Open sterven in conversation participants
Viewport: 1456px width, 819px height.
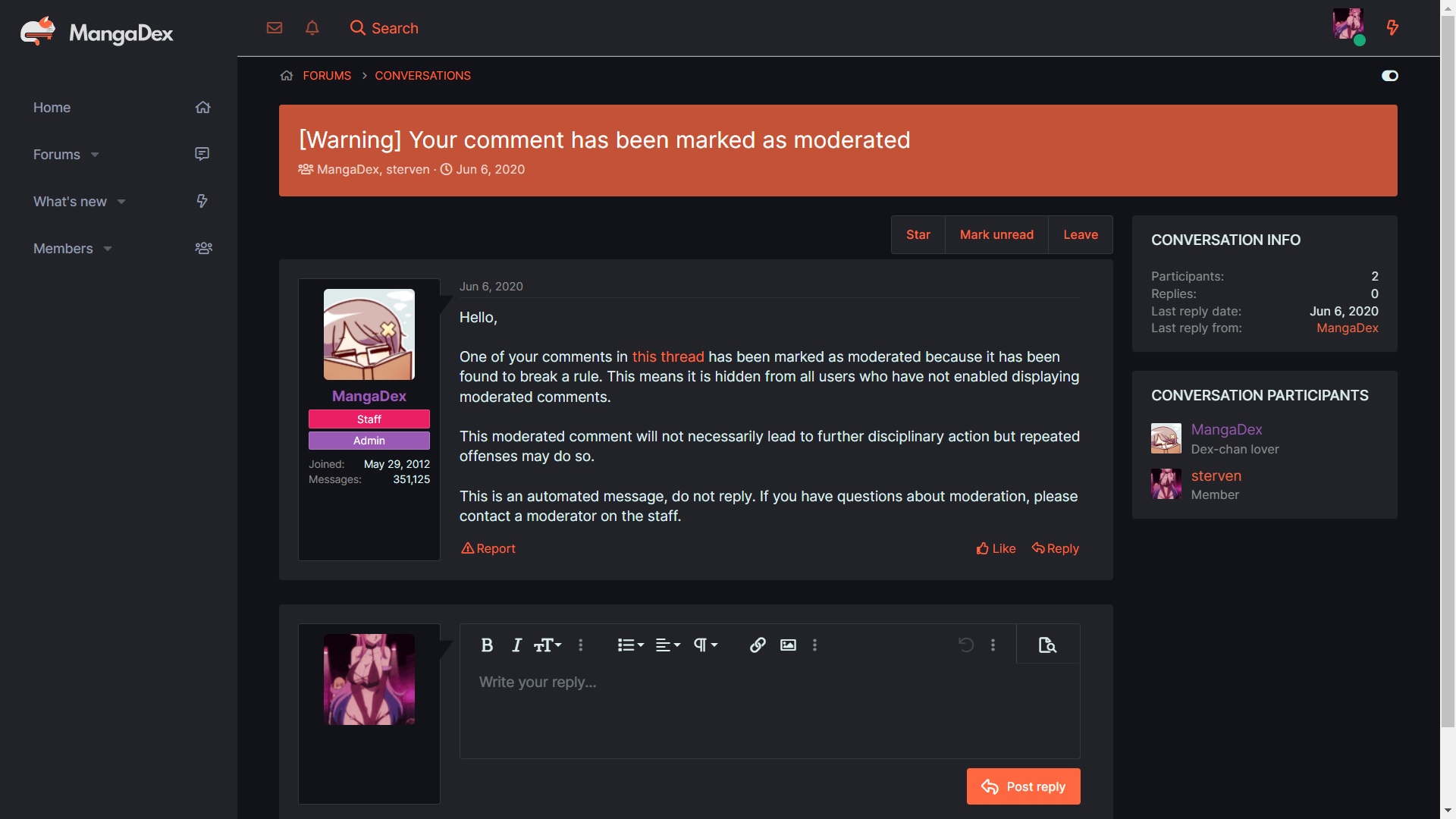click(x=1216, y=476)
